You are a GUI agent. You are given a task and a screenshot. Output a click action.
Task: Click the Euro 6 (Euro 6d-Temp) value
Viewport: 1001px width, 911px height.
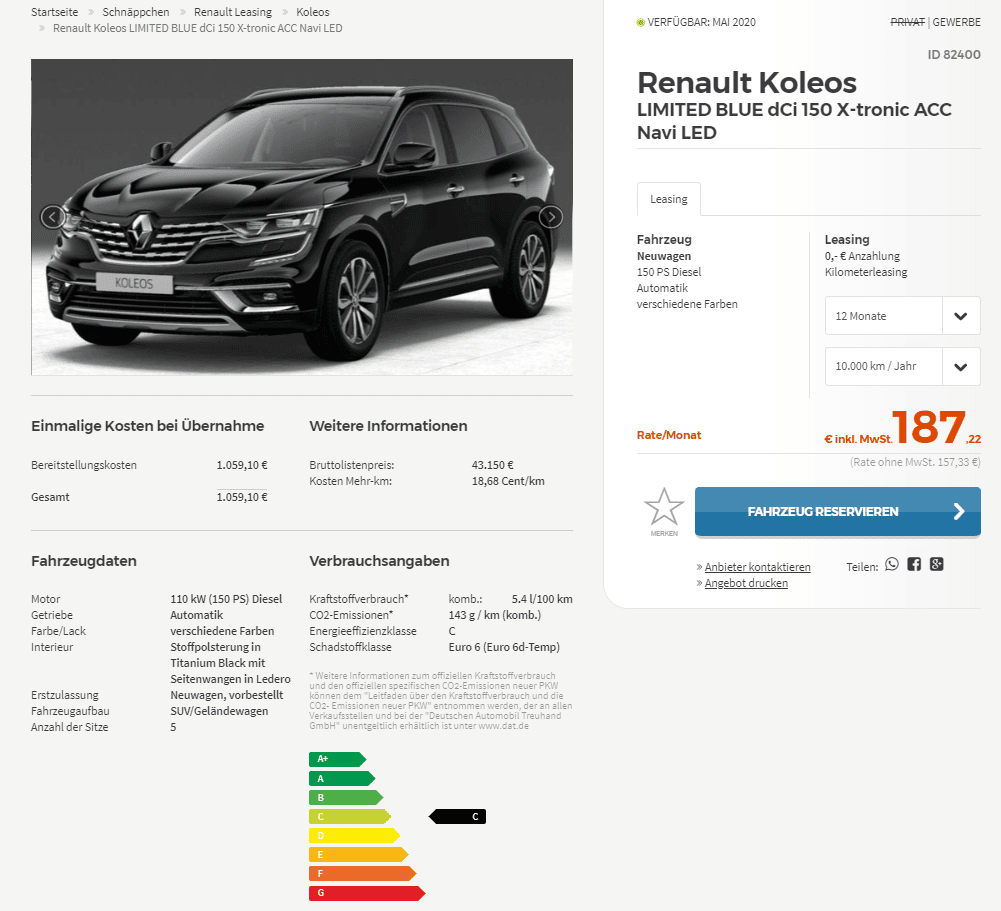504,647
